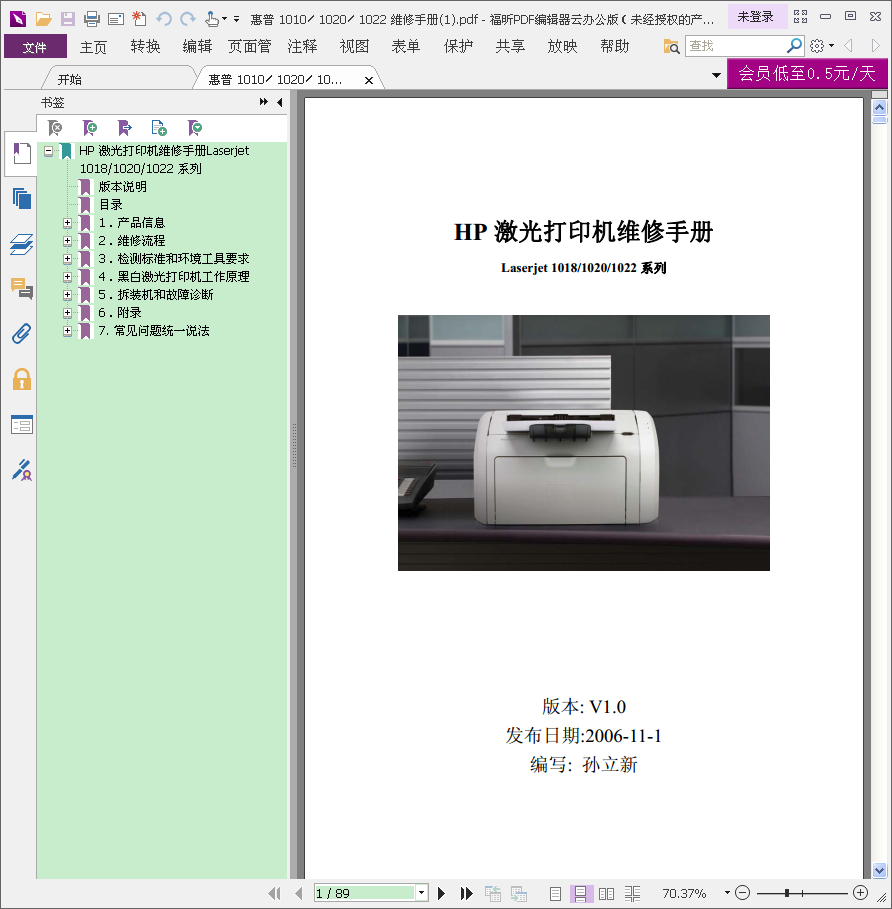The image size is (892, 909).
Task: Open the Pages thumbnail panel icon
Action: pyautogui.click(x=21, y=199)
